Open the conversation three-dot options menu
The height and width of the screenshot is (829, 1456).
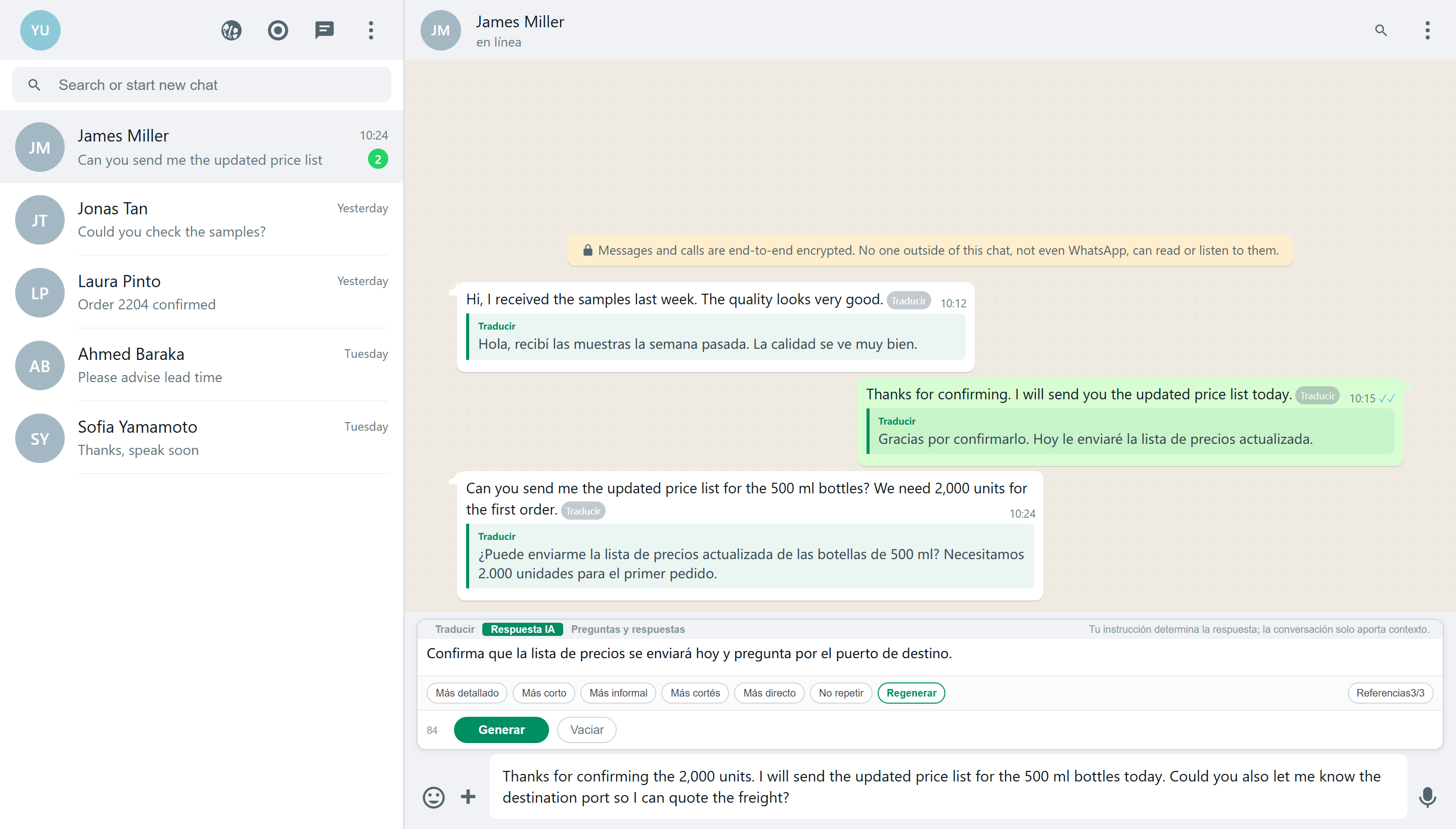(x=1427, y=30)
